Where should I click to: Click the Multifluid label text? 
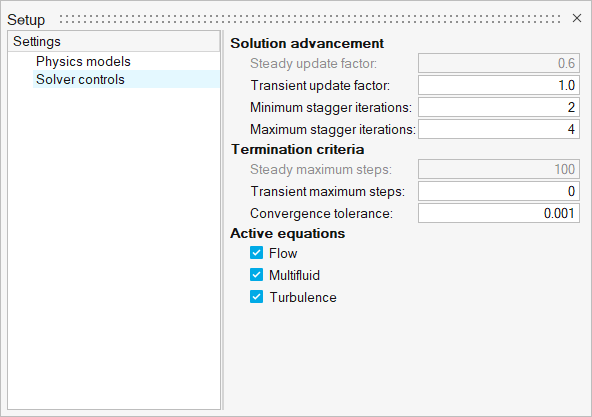coord(294,275)
